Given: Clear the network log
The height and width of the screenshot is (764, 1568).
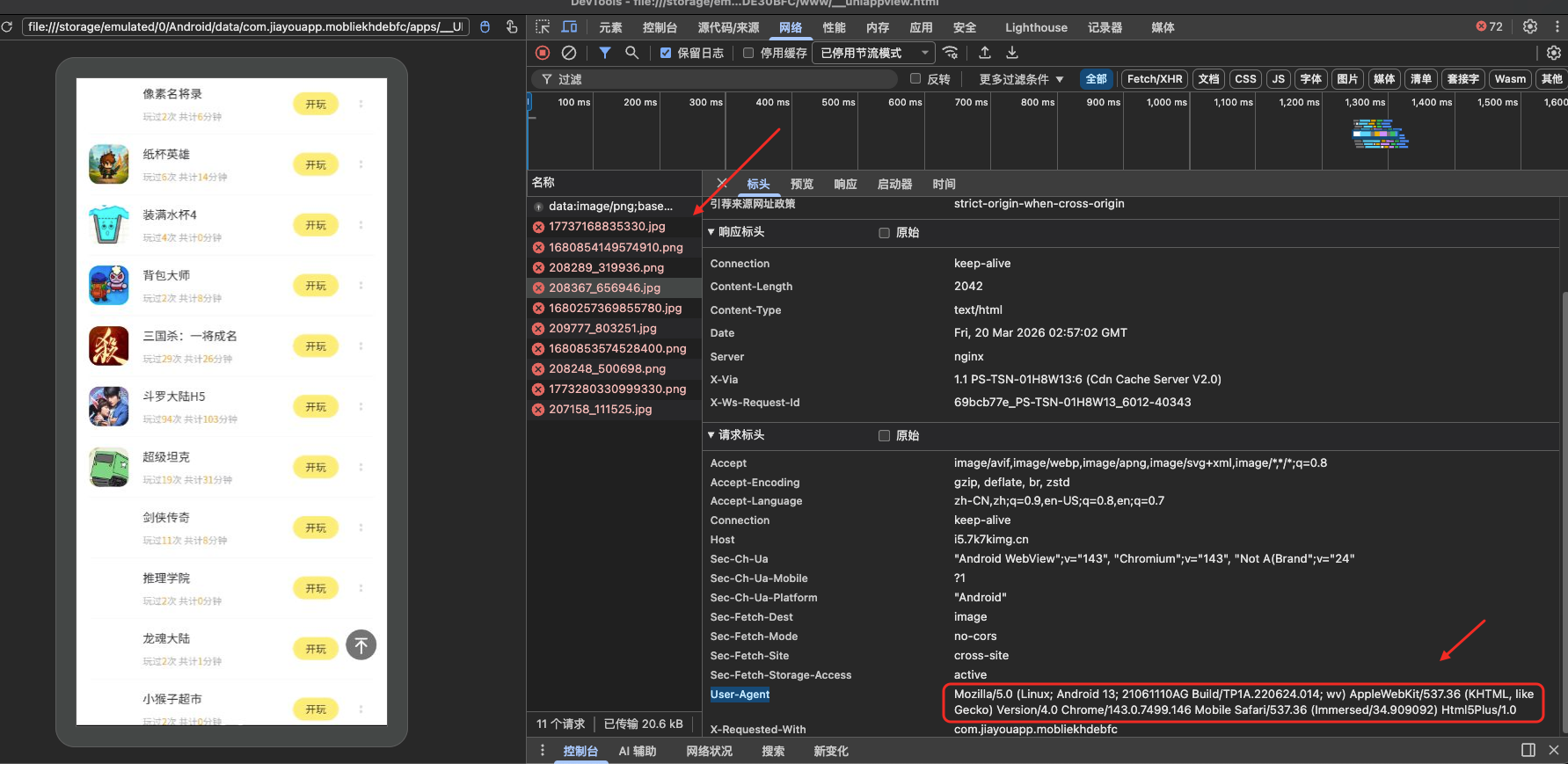Looking at the screenshot, I should [x=569, y=53].
